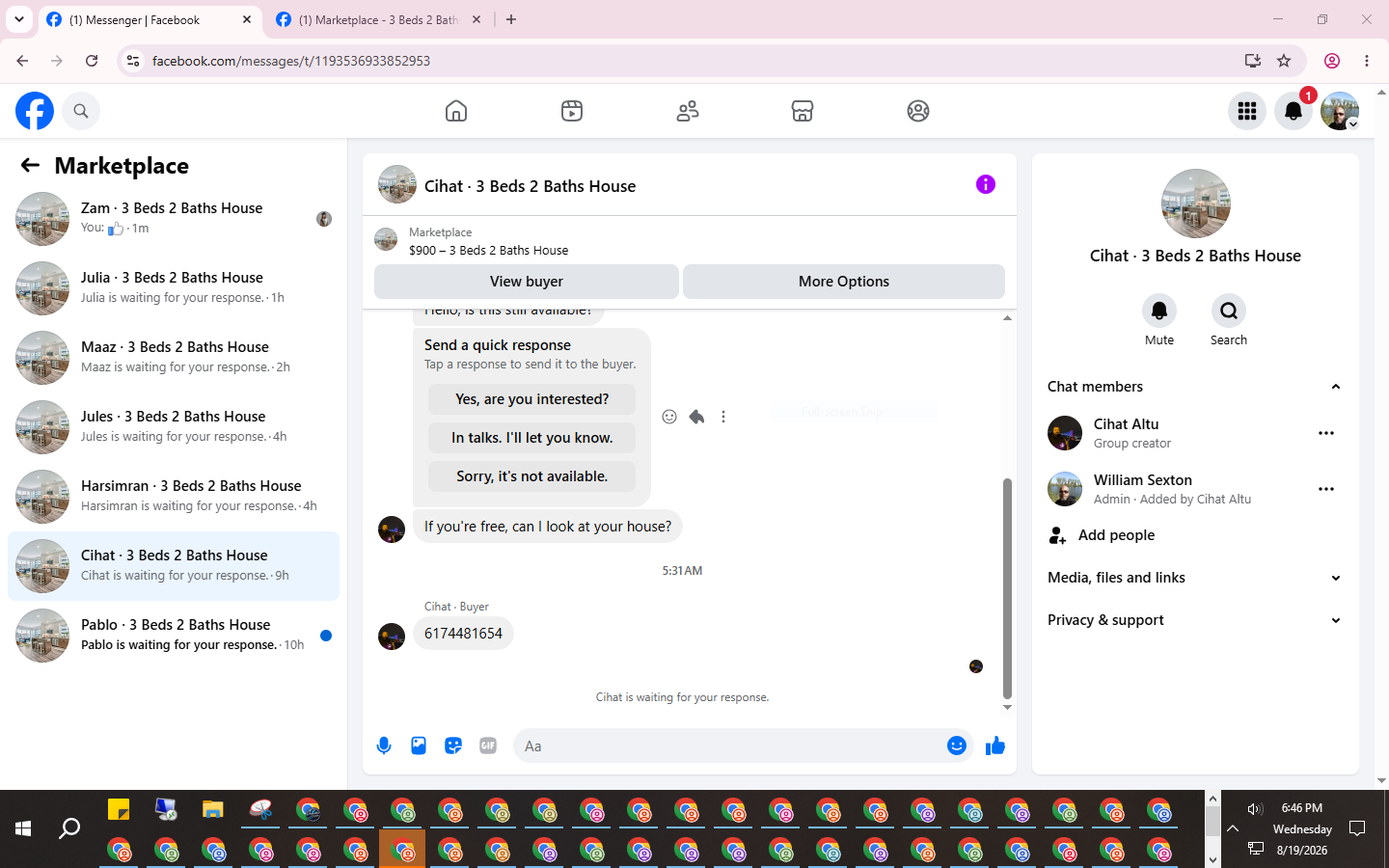Image resolution: width=1389 pixels, height=868 pixels.
Task: Choose a sticker icon in composer
Action: point(453,746)
